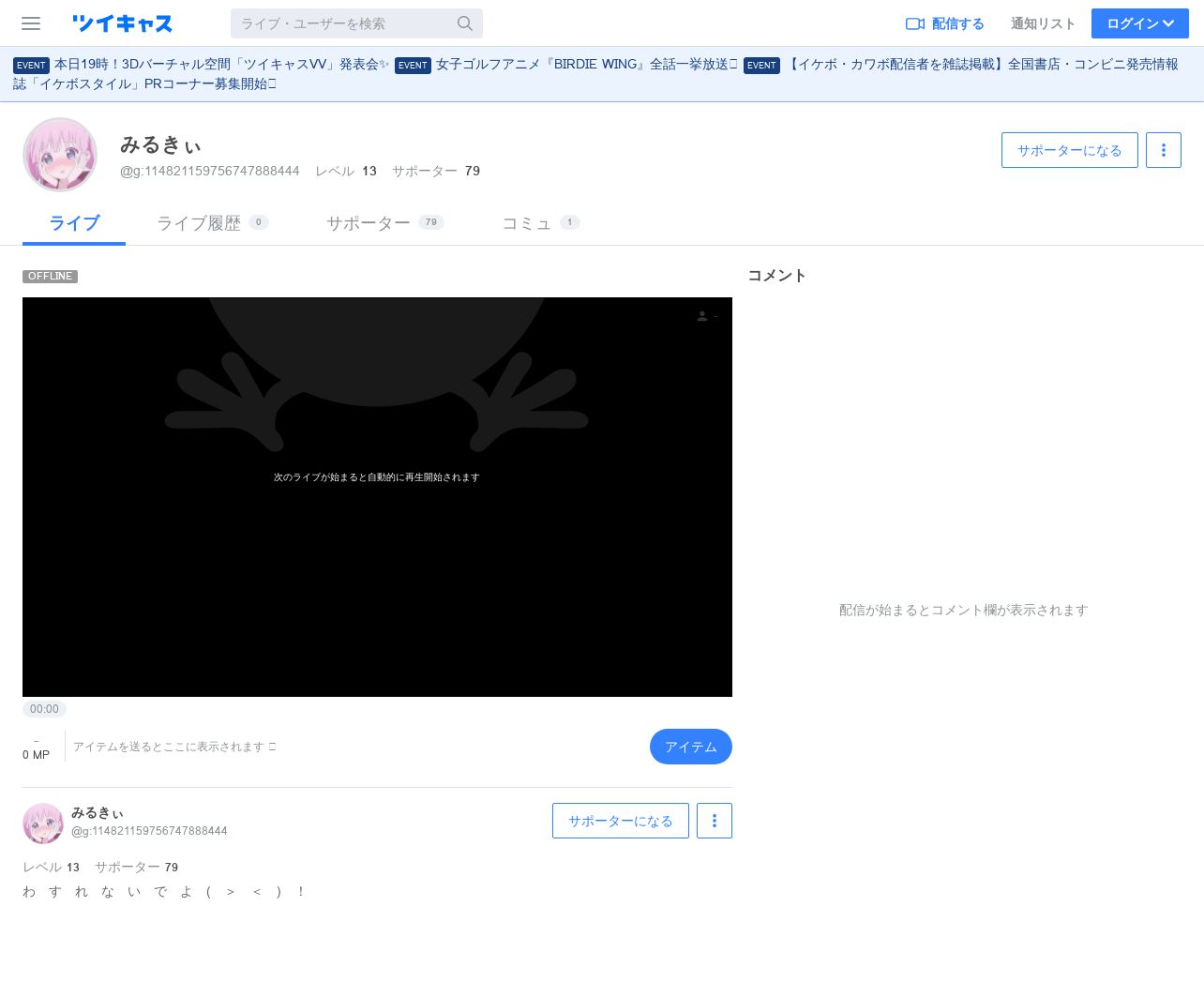Open the hamburger menu

[x=31, y=23]
